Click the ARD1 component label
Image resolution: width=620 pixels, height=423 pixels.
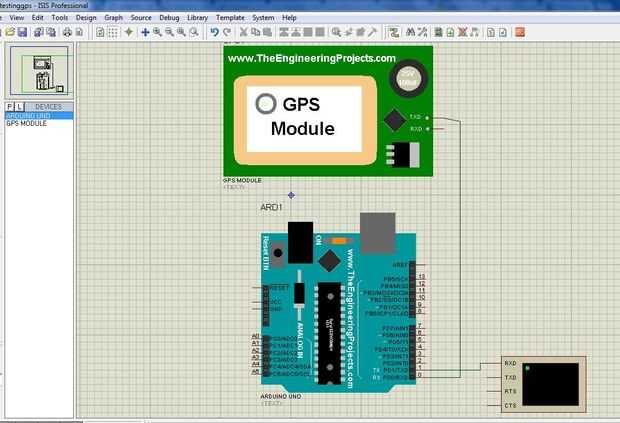tap(272, 207)
